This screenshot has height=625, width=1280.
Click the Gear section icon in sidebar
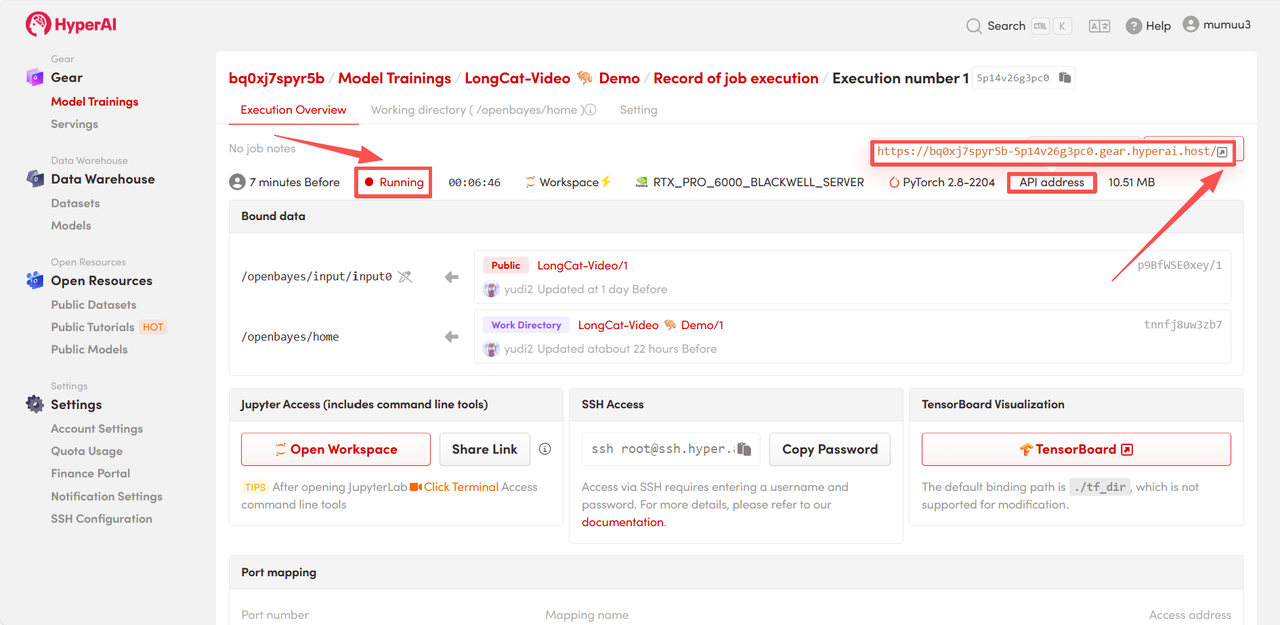click(35, 77)
